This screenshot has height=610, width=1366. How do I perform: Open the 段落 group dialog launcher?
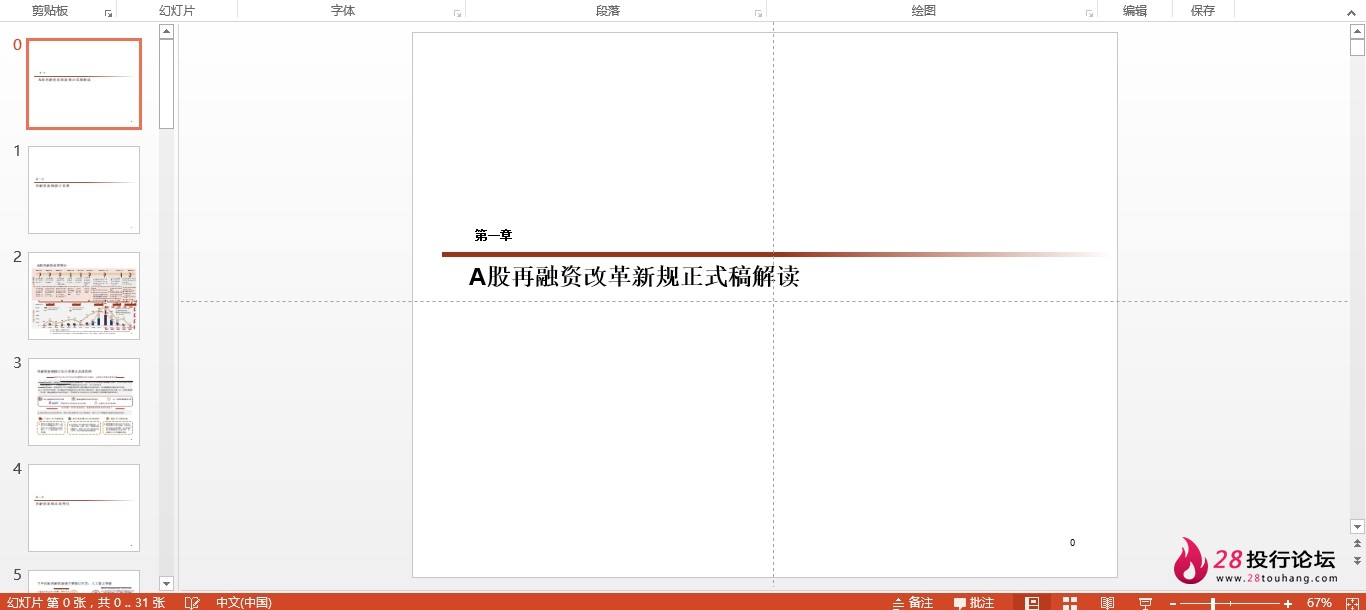point(758,14)
